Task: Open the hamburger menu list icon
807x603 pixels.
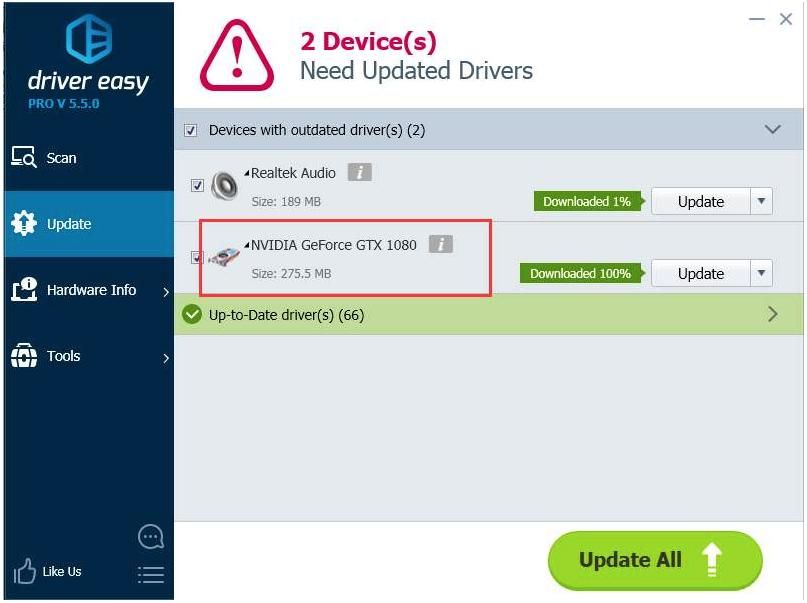Action: click(x=151, y=575)
